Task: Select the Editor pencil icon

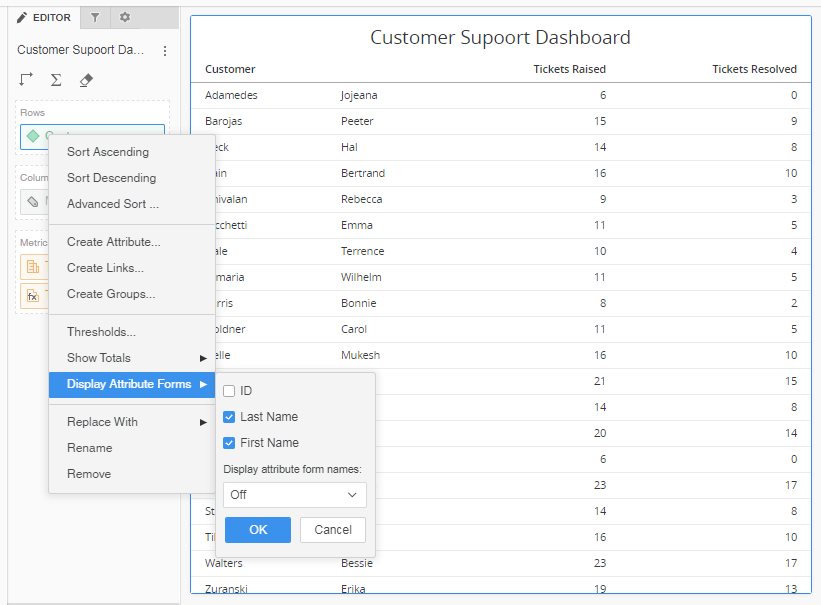Action: 22,17
